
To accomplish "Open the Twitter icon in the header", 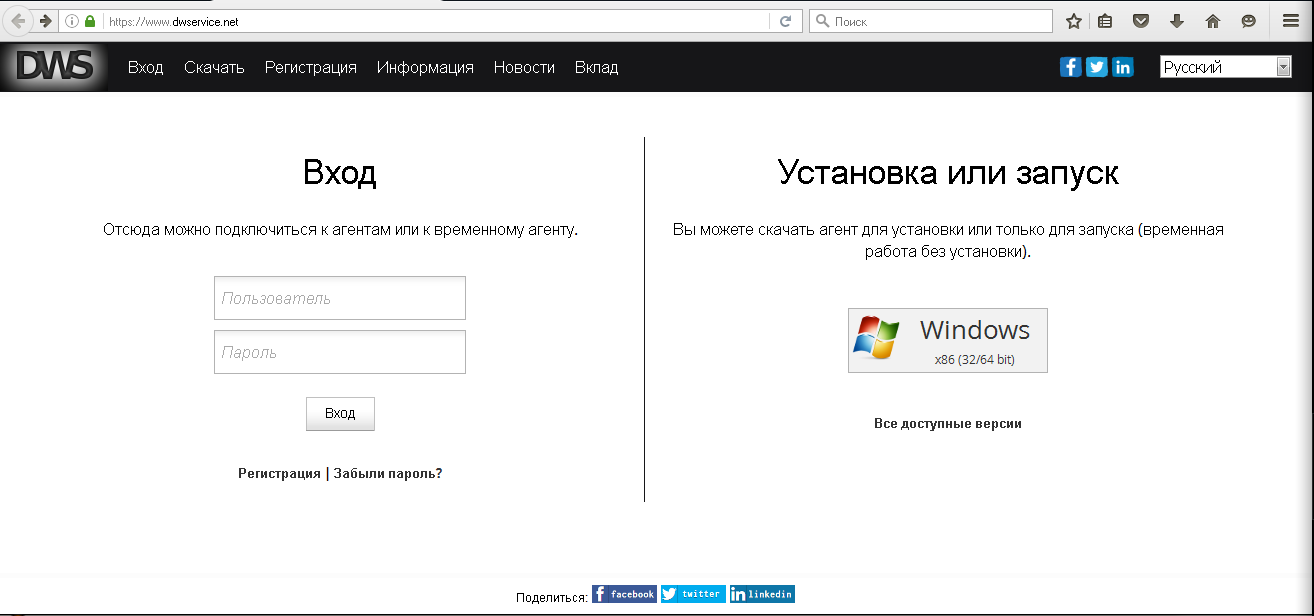I will coord(1097,67).
